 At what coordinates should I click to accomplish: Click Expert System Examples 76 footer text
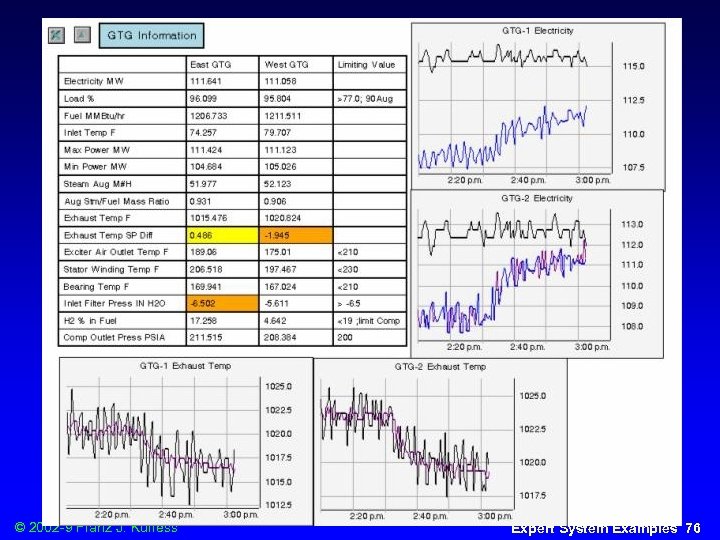click(606, 529)
